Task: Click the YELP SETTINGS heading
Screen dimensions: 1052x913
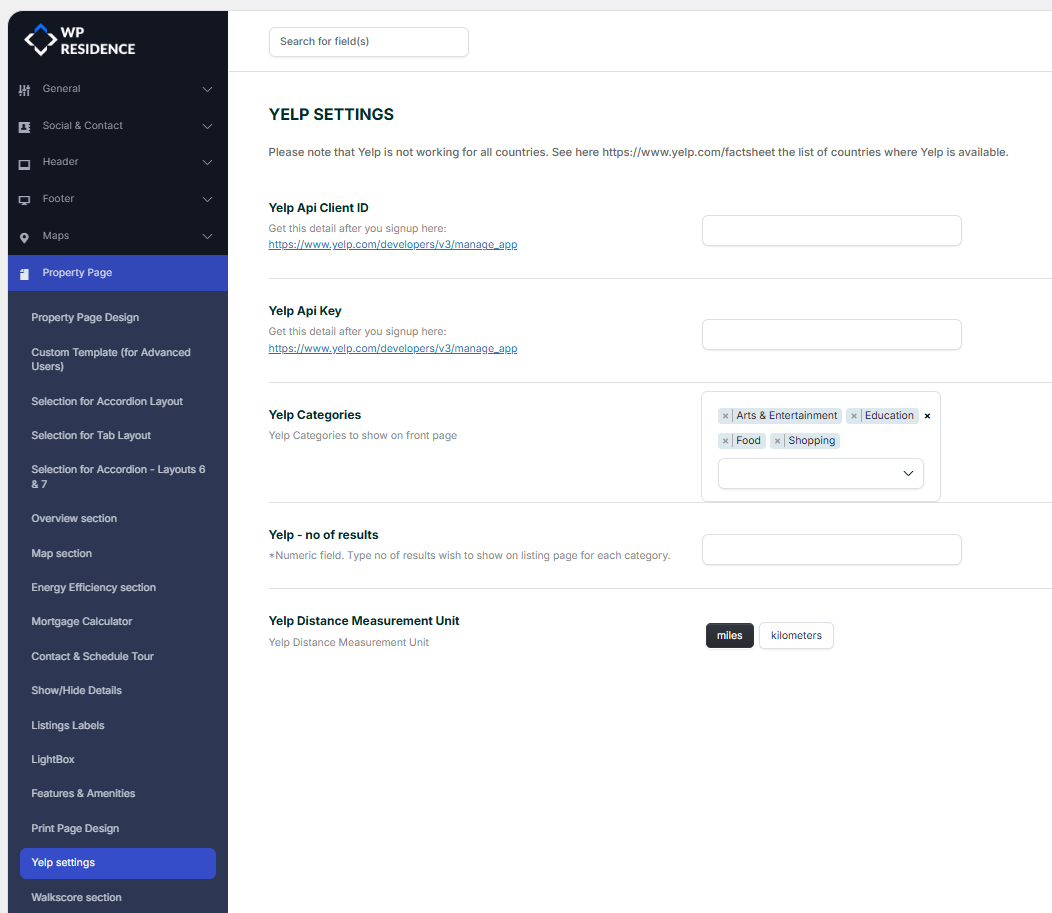Action: tap(331, 115)
